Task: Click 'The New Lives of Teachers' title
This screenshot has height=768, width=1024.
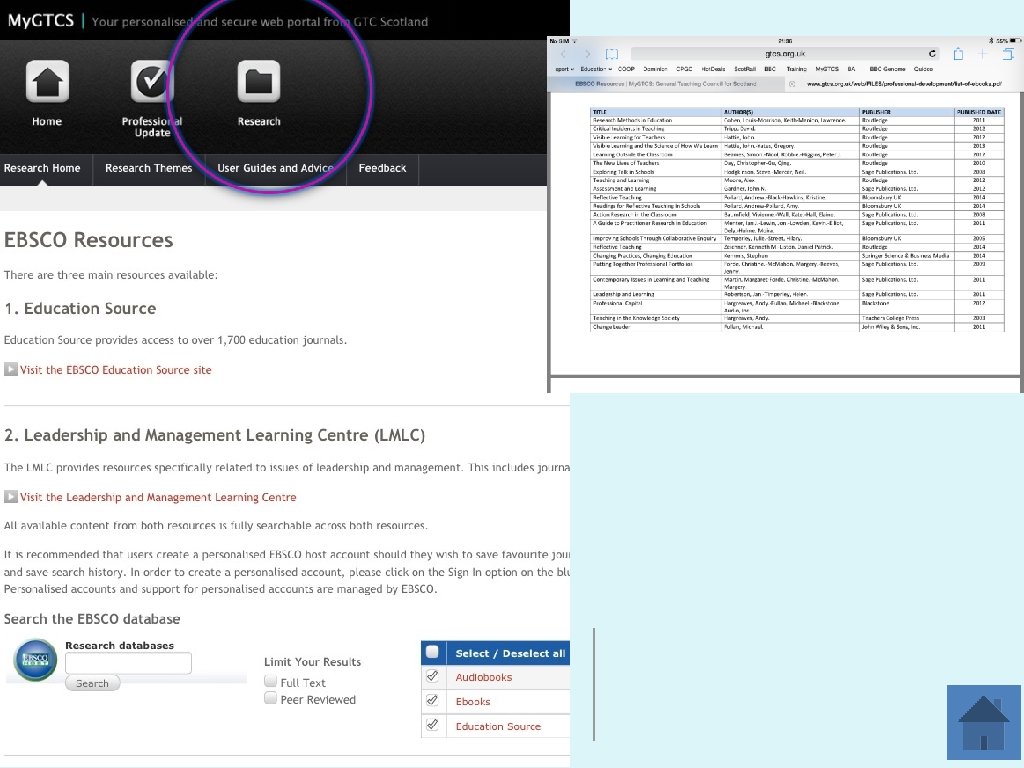Action: tap(626, 163)
